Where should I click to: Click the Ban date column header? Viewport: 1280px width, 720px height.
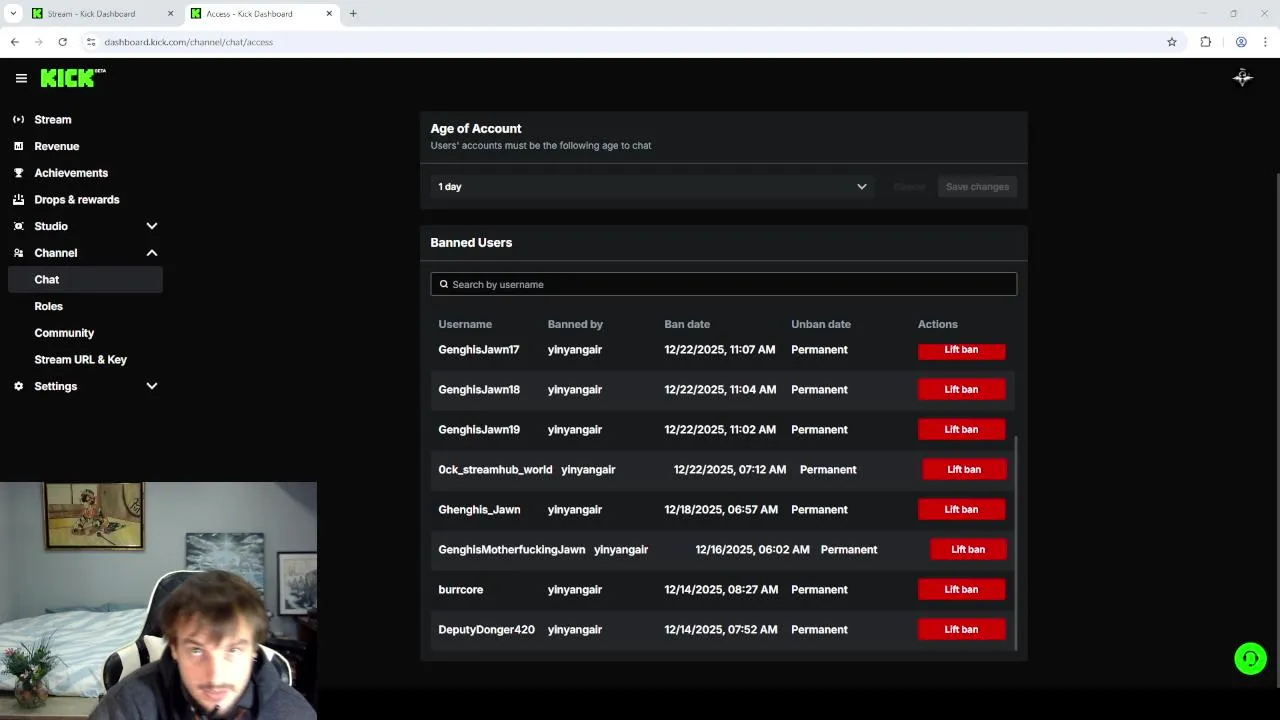point(687,324)
